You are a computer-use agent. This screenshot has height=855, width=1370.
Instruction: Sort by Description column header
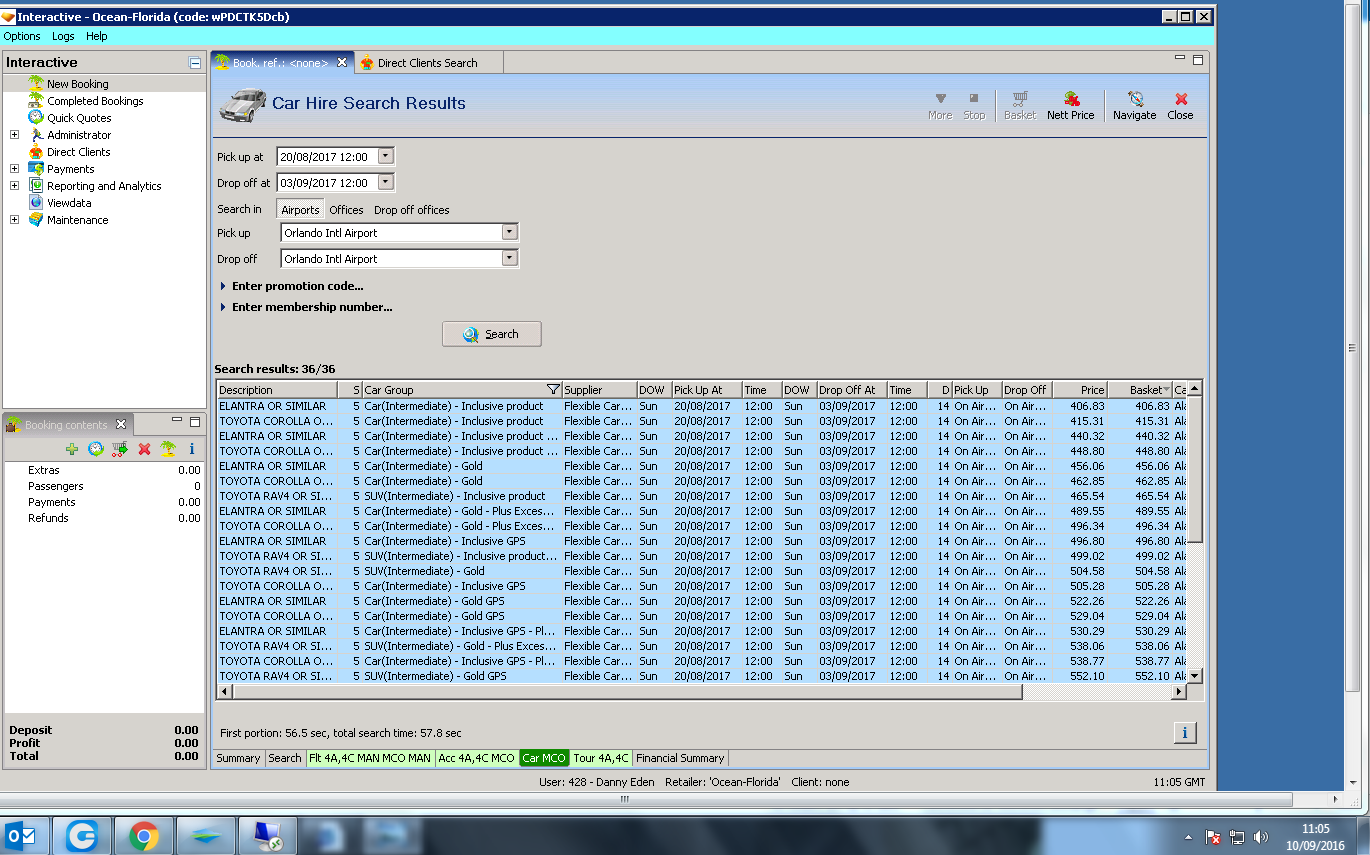point(277,390)
